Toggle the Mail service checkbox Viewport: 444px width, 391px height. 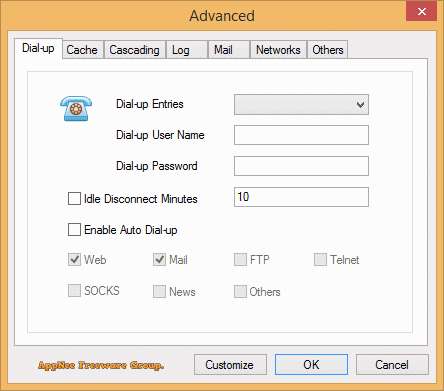coord(159,259)
